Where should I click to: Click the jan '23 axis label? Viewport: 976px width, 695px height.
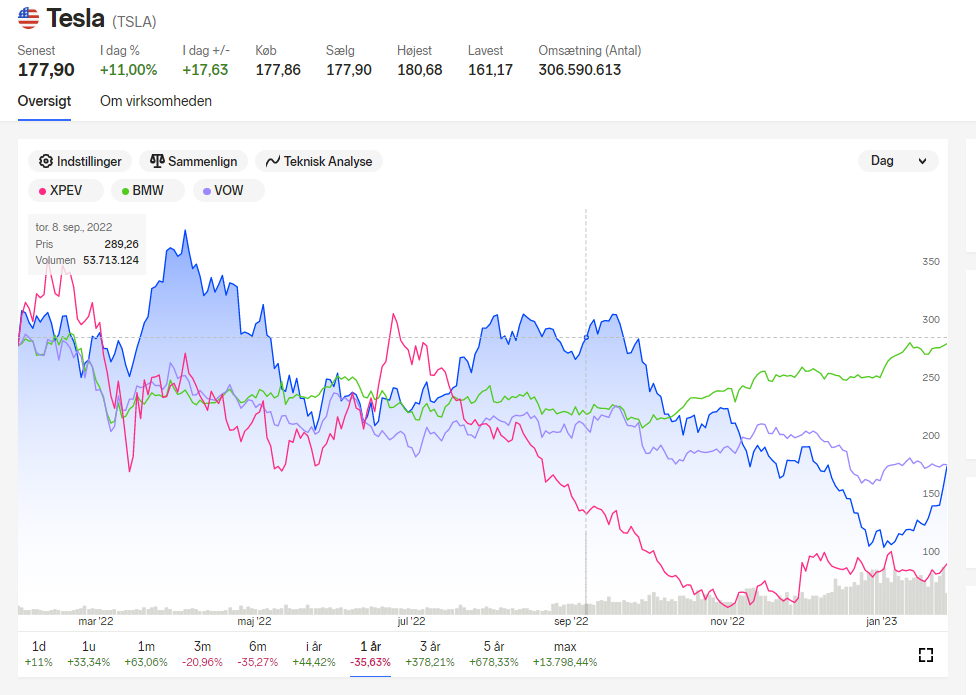[x=881, y=621]
